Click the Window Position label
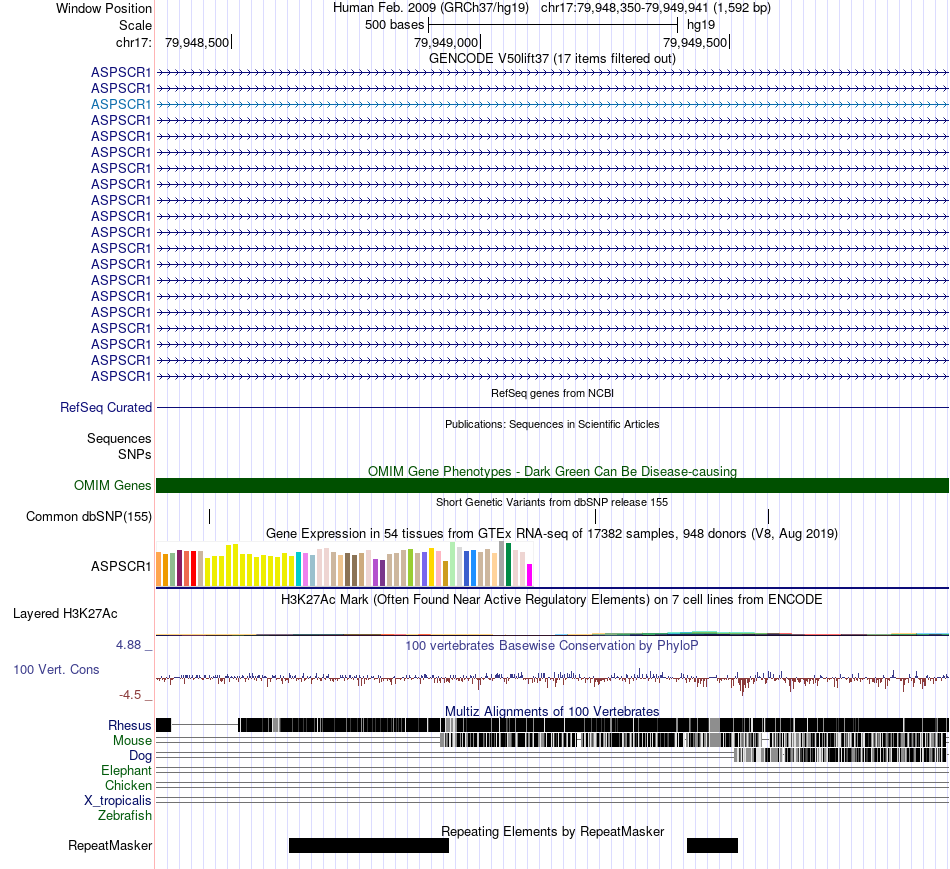This screenshot has width=950, height=869. coord(104,8)
